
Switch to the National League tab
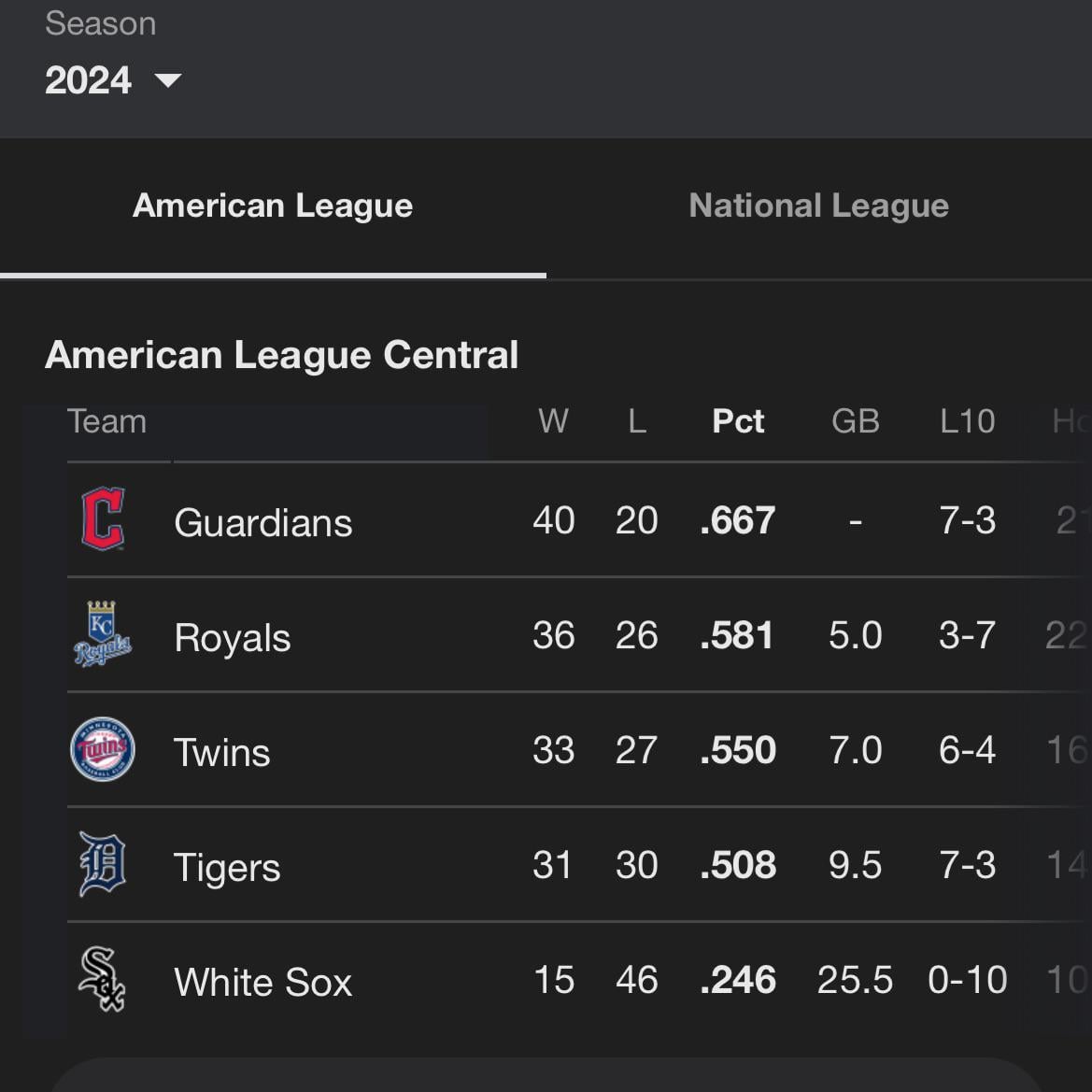[x=819, y=206]
